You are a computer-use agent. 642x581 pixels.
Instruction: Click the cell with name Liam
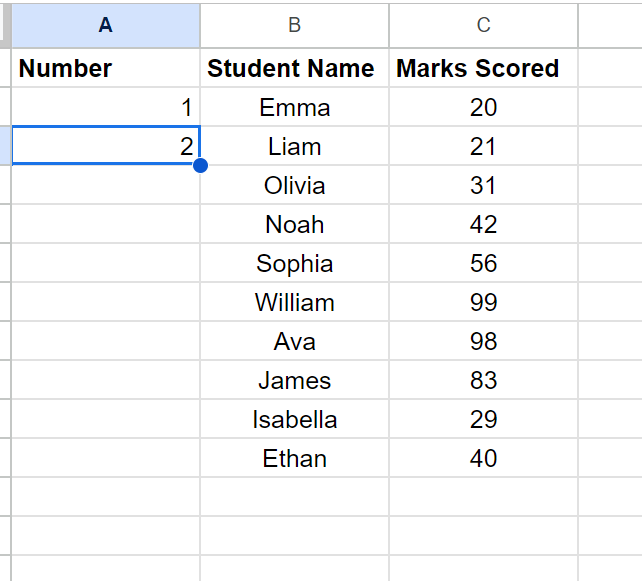tap(294, 147)
